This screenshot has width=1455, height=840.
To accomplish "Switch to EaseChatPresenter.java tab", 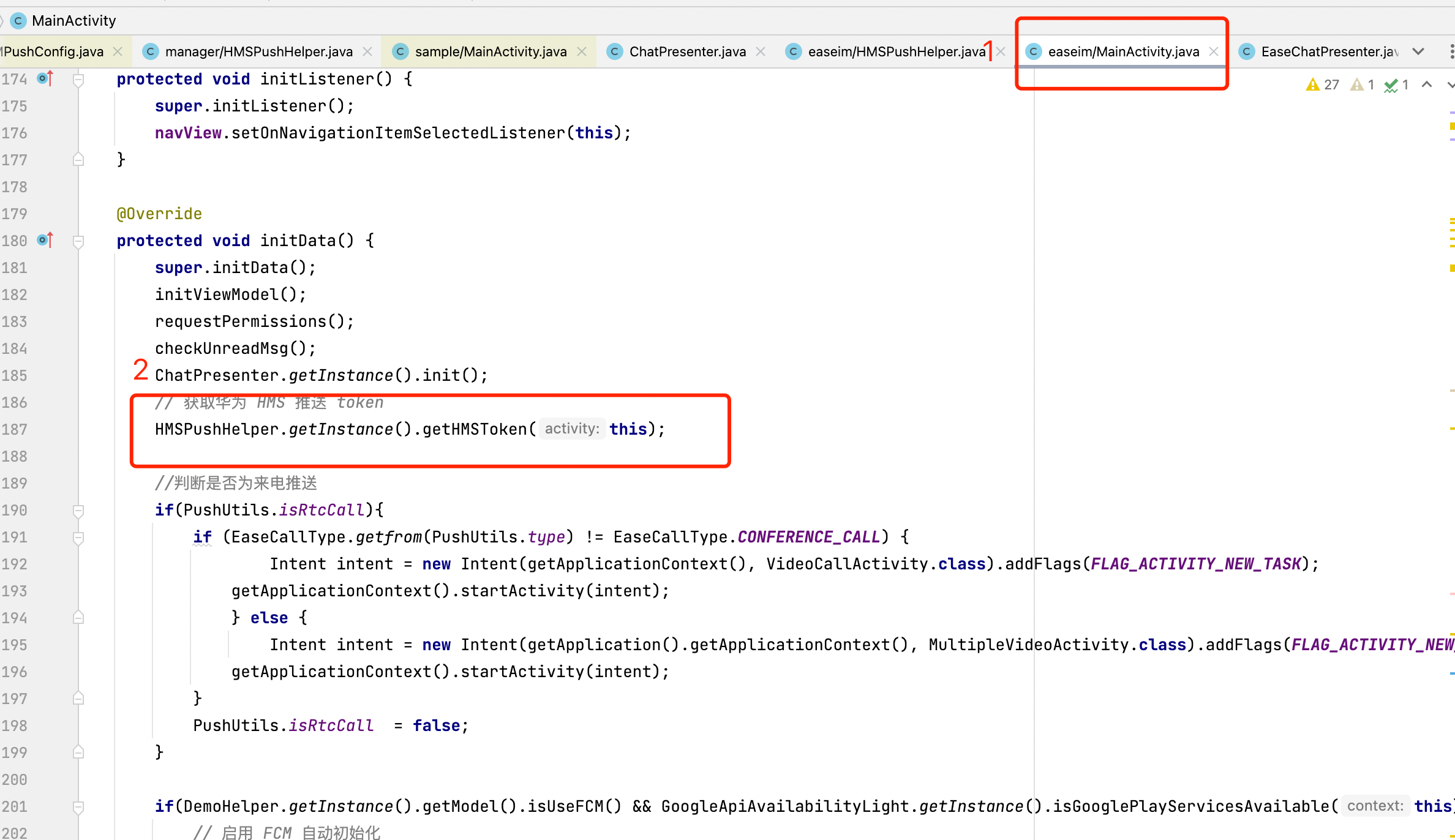I will (x=1329, y=51).
